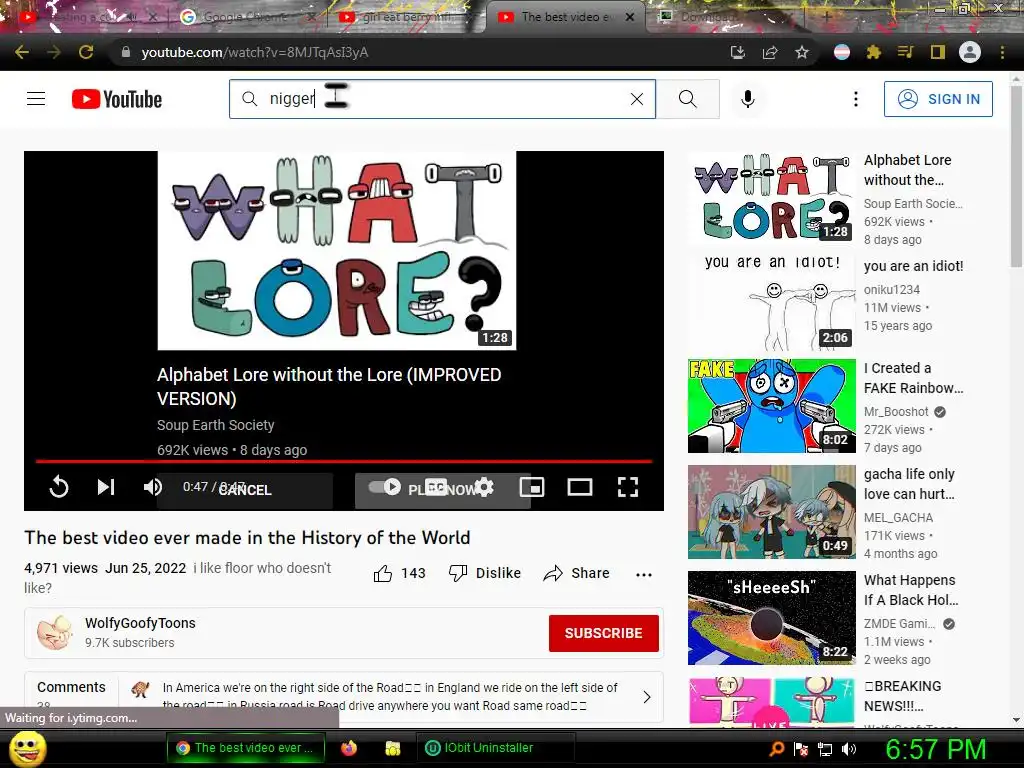
Task: Open Soup Earth Society channel in player
Action: 216,425
